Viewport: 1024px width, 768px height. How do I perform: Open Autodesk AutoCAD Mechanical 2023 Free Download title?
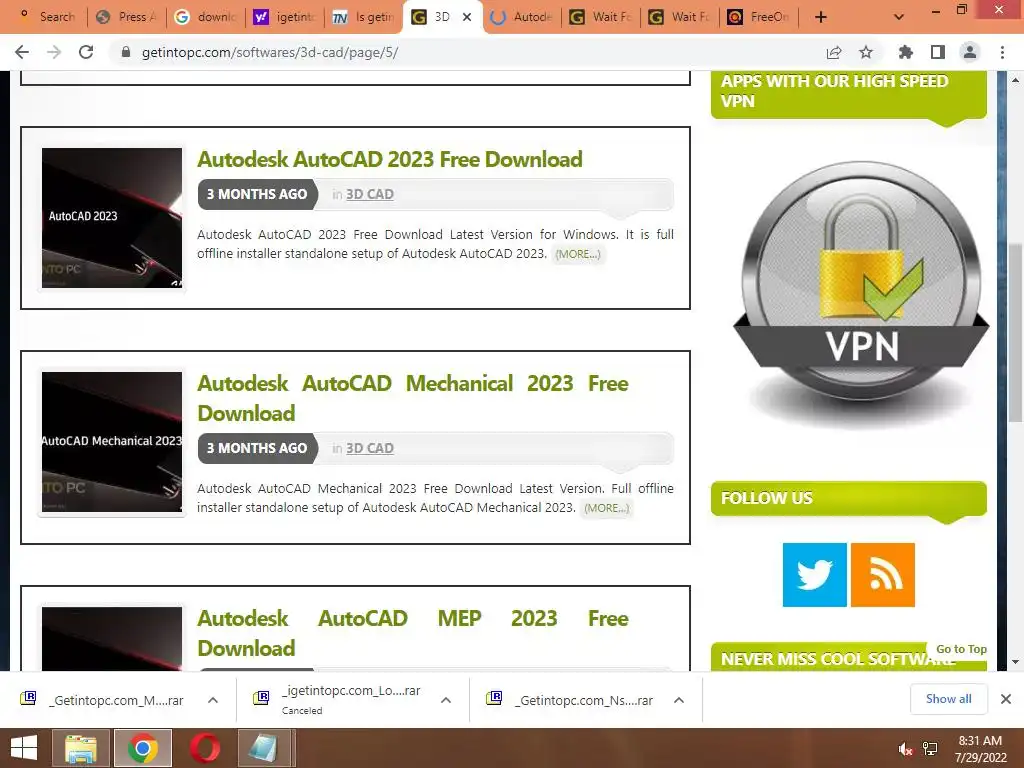[413, 398]
